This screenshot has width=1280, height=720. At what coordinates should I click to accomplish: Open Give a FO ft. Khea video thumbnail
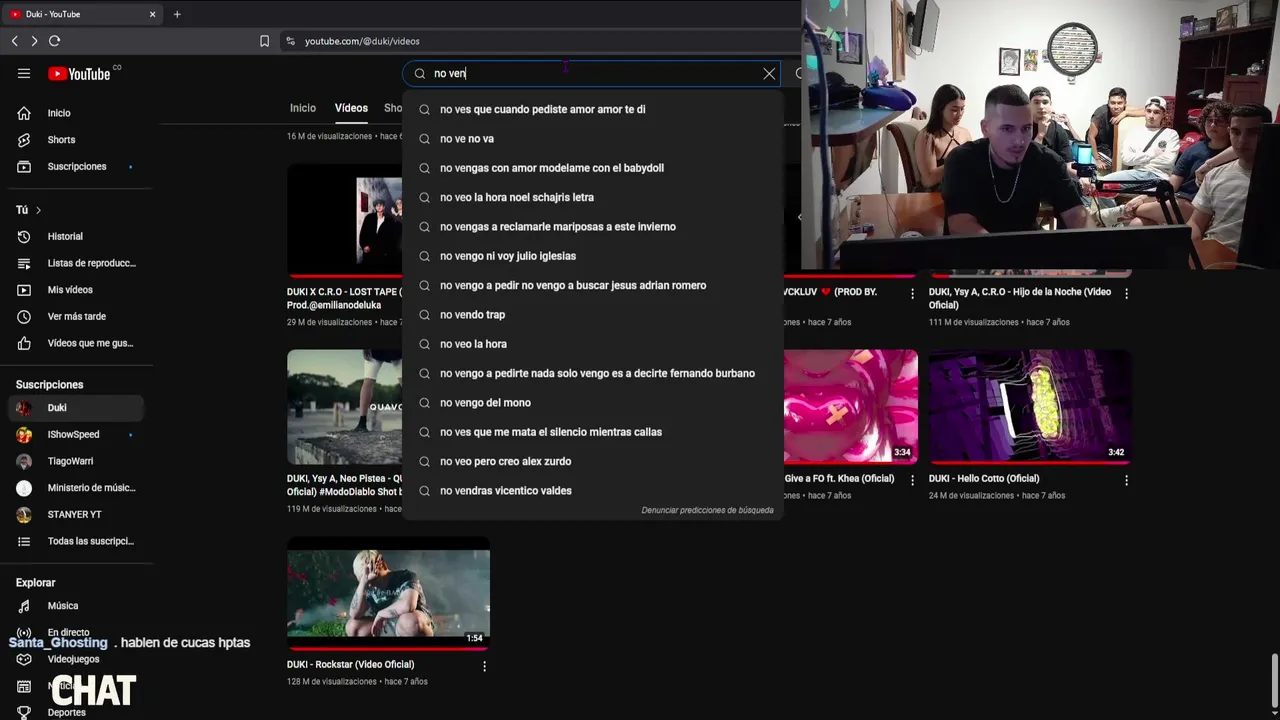point(851,407)
